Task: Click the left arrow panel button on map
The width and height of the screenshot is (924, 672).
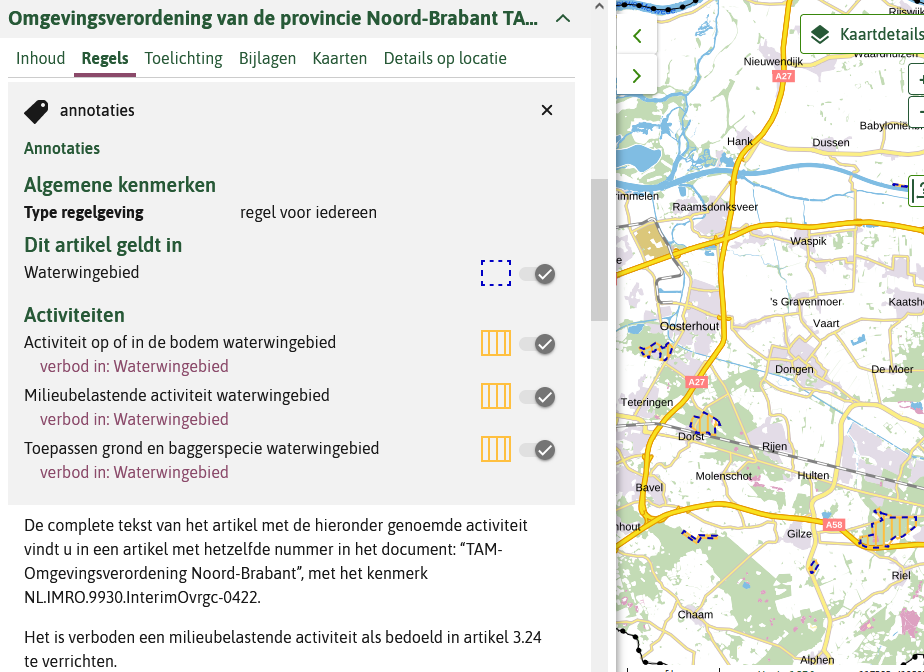Action: click(636, 36)
